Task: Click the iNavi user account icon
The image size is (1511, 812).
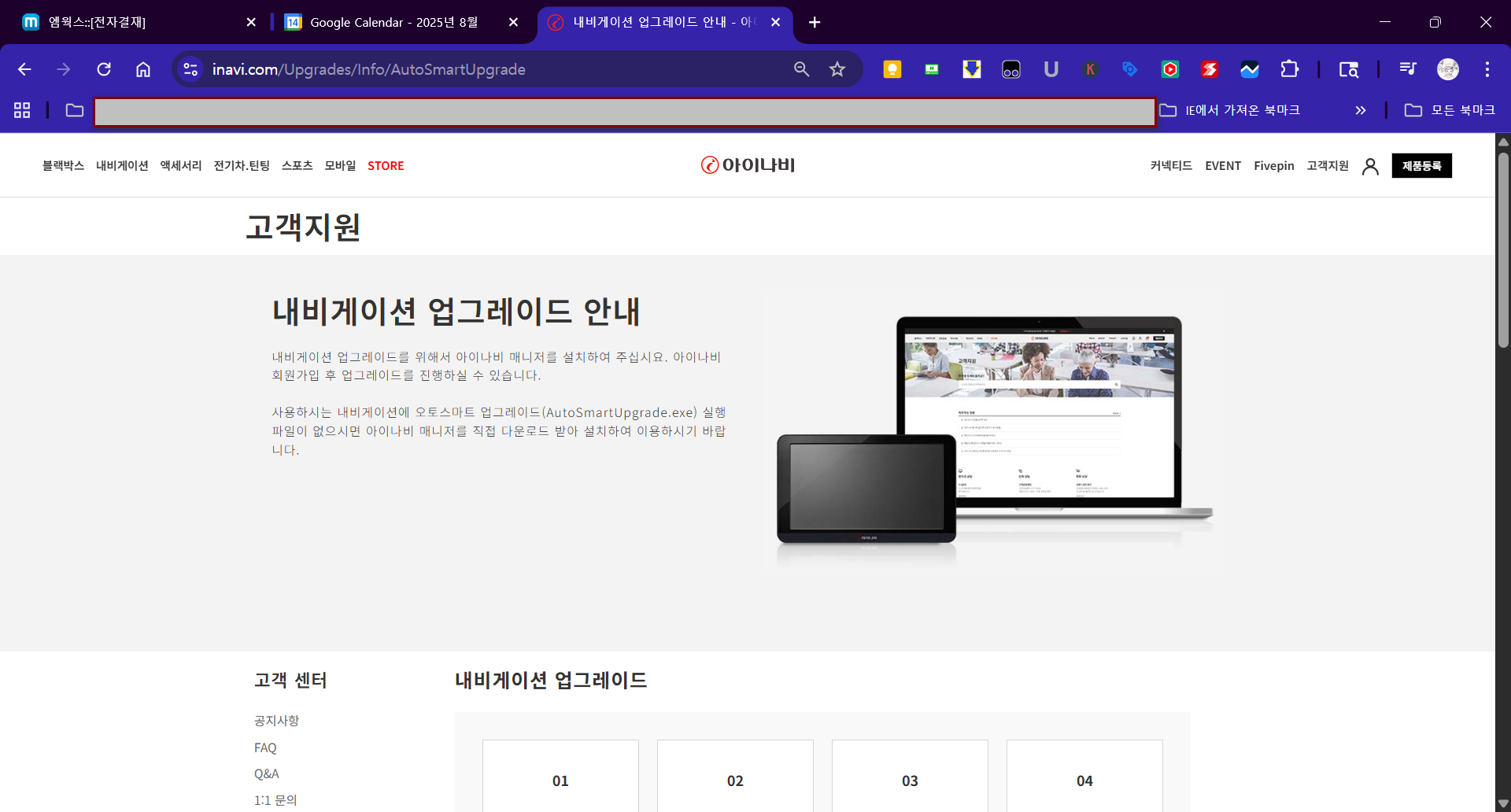Action: click(1370, 166)
